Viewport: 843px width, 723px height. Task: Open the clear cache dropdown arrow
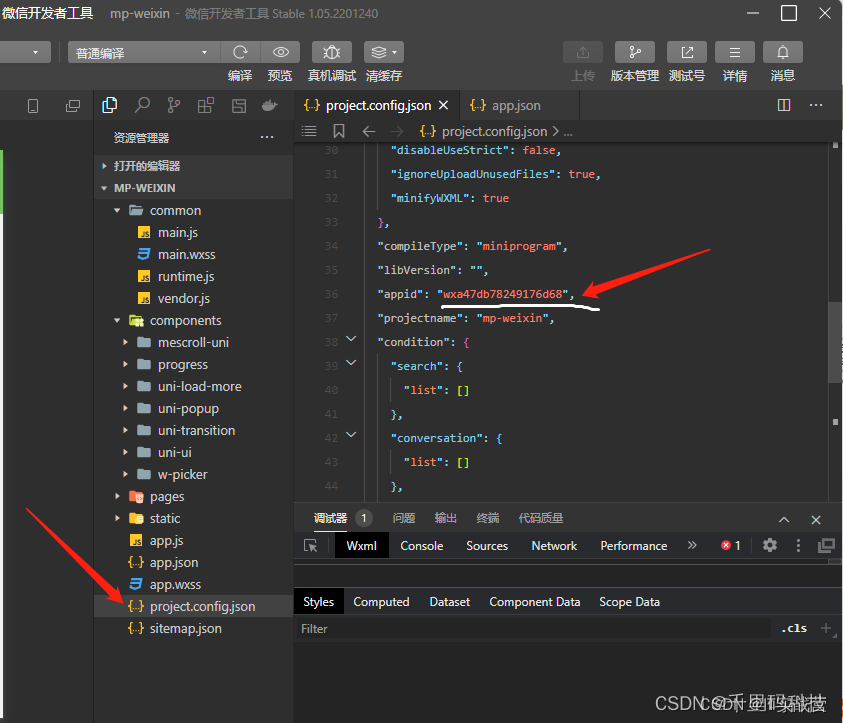coord(395,53)
